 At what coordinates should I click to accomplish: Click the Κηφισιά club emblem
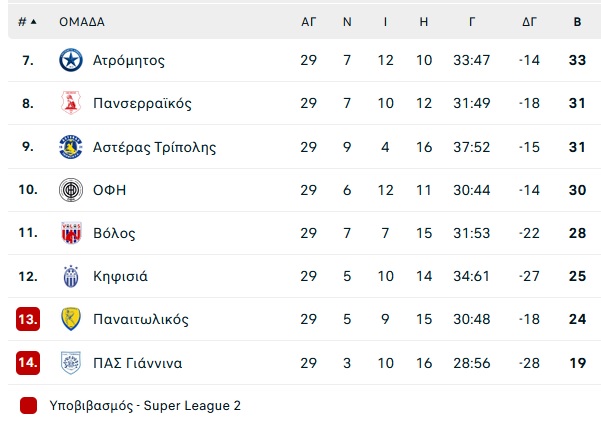tap(71, 276)
